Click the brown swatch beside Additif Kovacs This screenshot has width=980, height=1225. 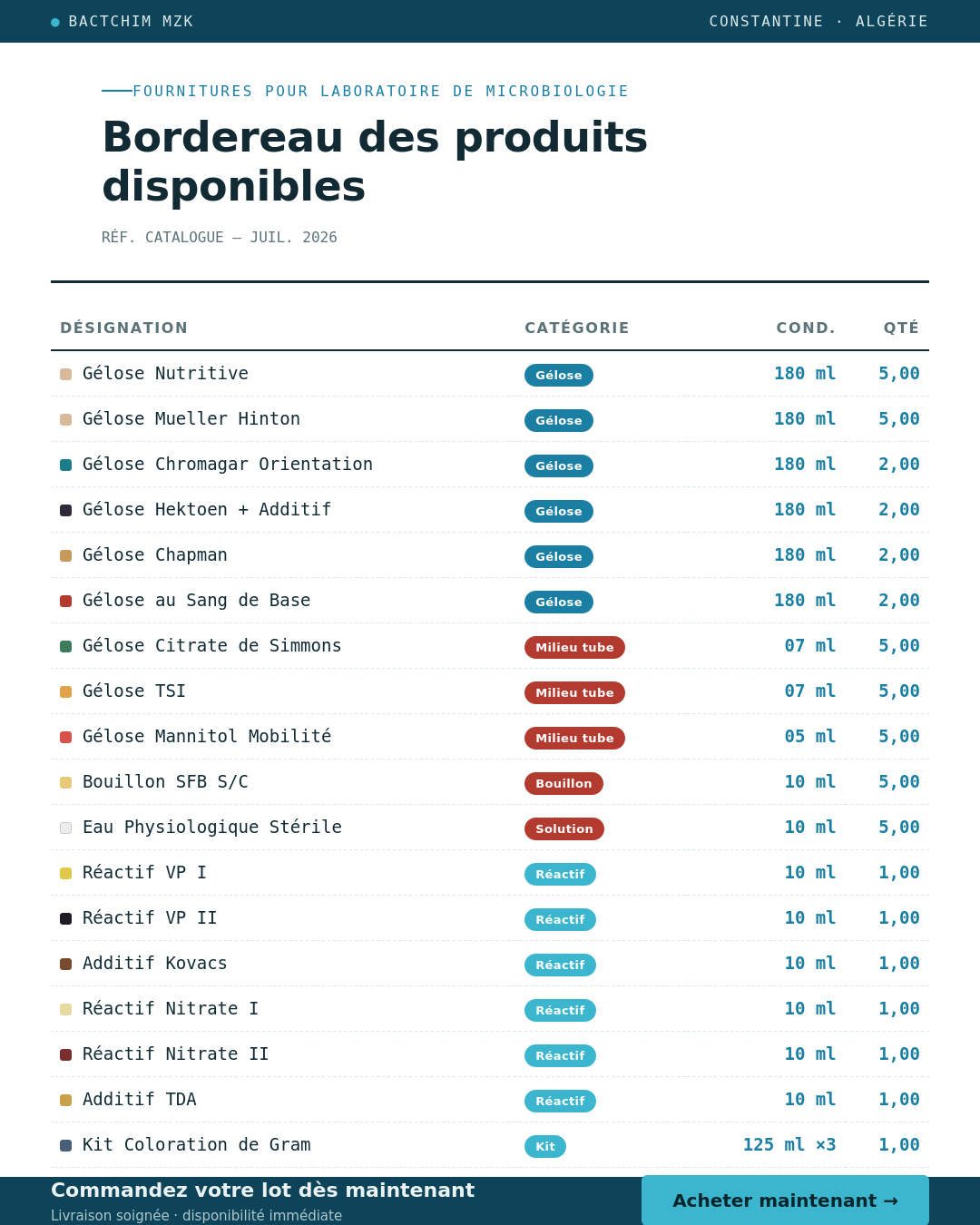tap(65, 964)
